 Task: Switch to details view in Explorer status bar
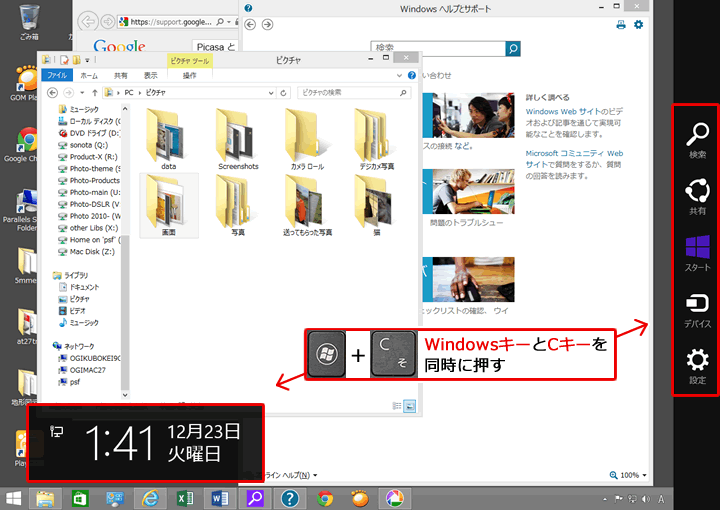coord(397,406)
